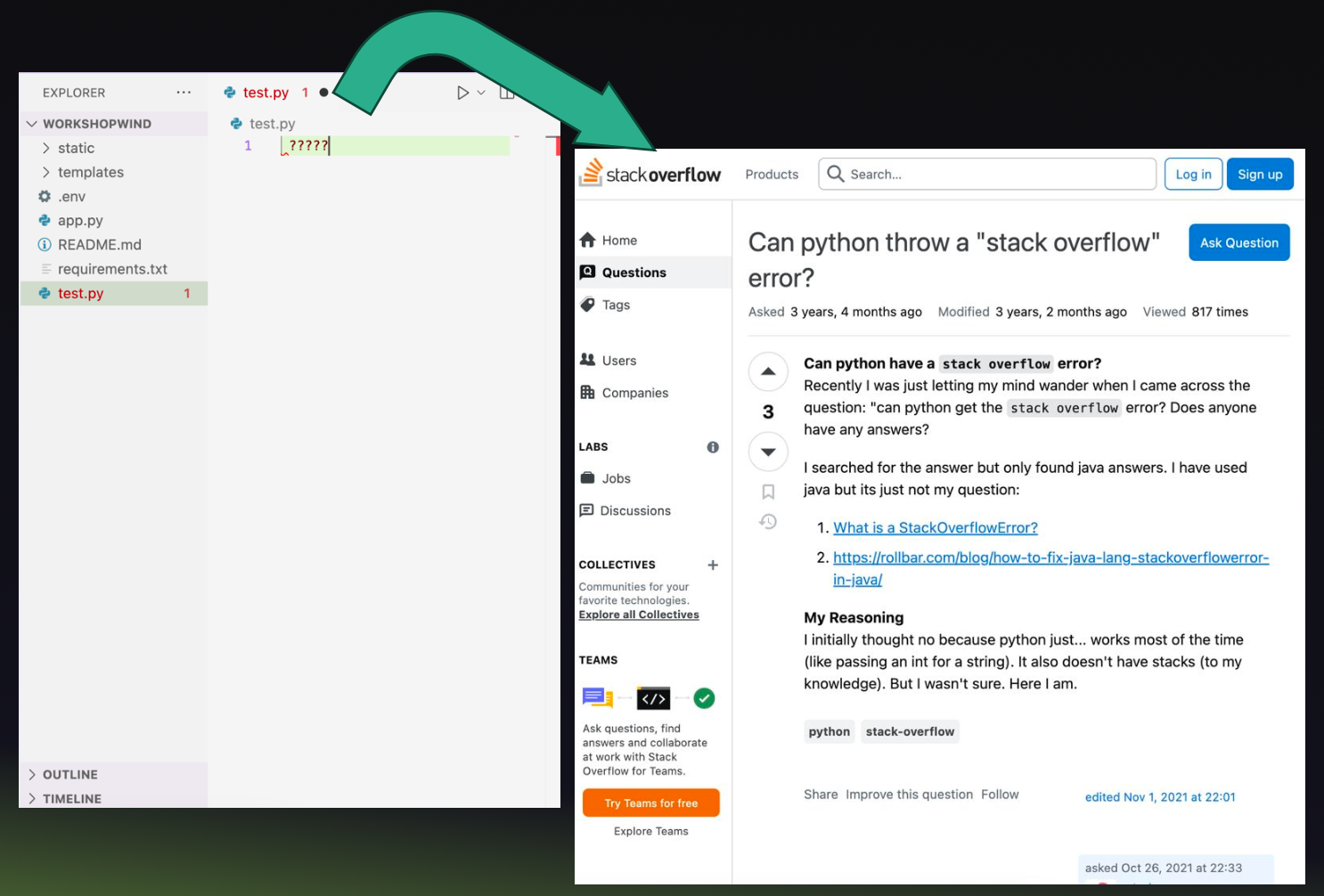Click the Log in button
Viewport: 1324px width, 896px height.
tap(1193, 175)
